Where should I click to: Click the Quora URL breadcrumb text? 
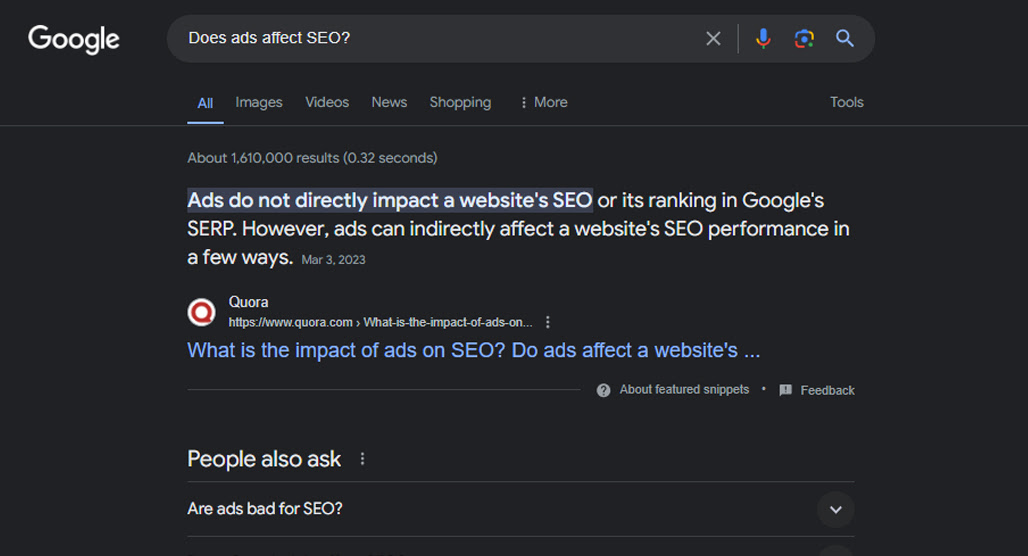point(380,322)
